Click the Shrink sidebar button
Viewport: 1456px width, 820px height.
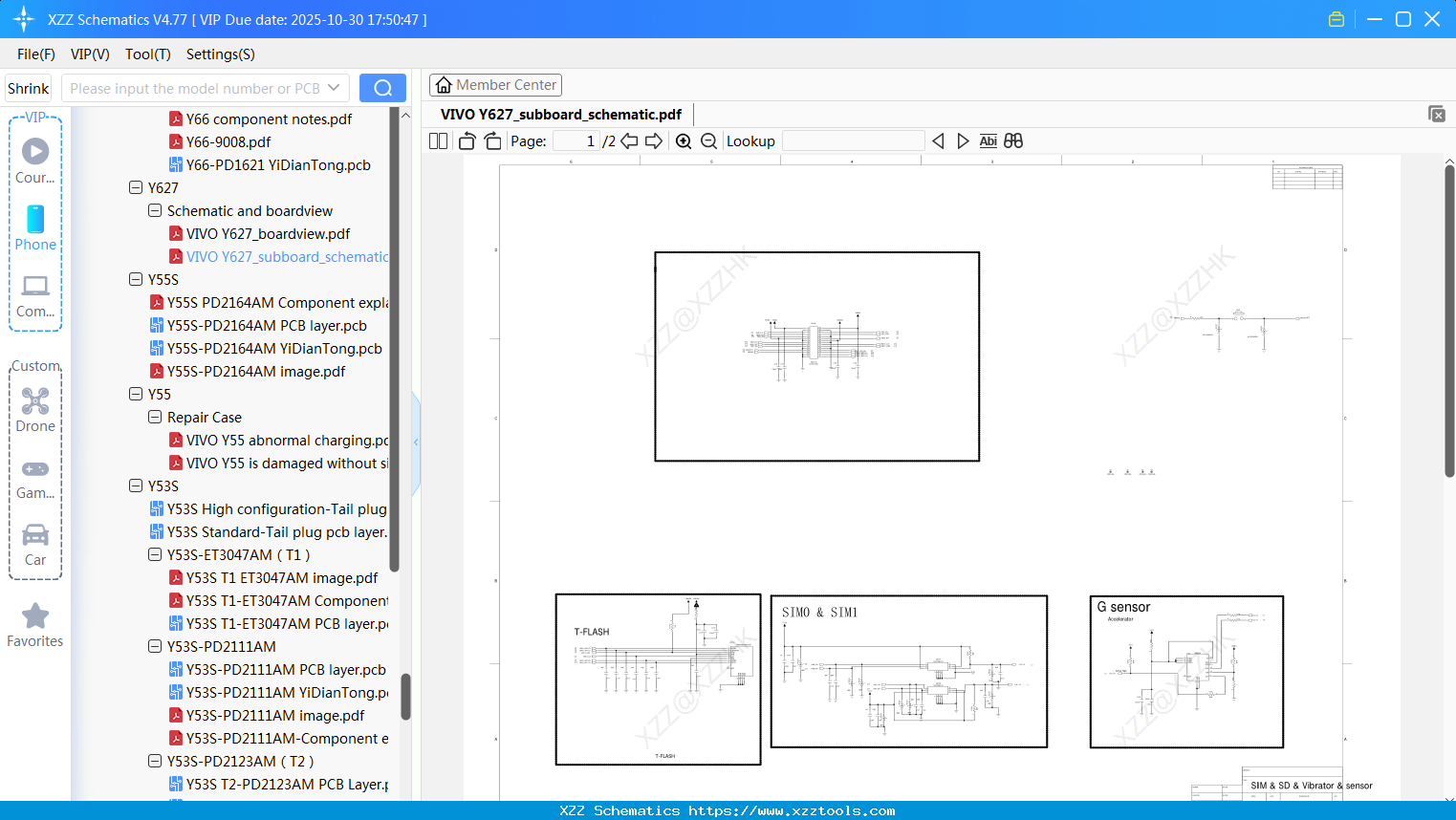pos(28,87)
